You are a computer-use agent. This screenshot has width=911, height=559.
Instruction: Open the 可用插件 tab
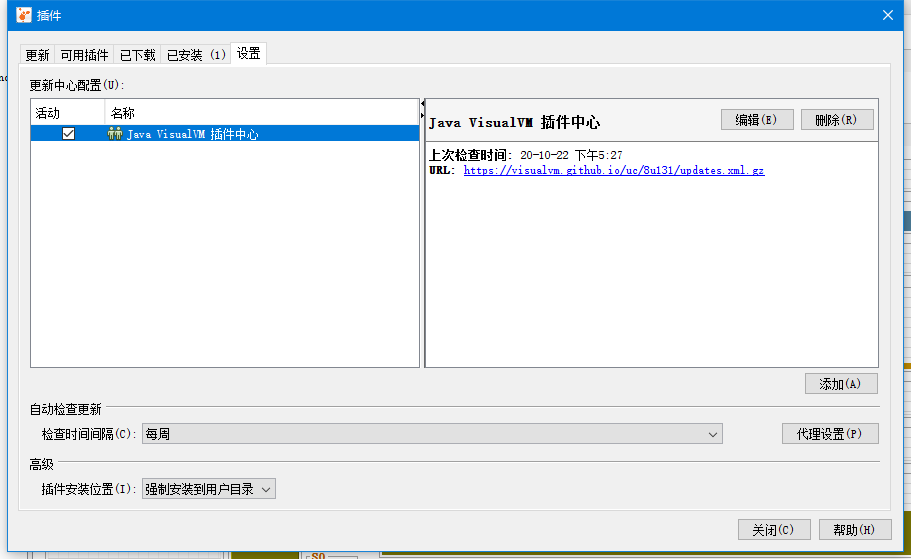click(84, 55)
